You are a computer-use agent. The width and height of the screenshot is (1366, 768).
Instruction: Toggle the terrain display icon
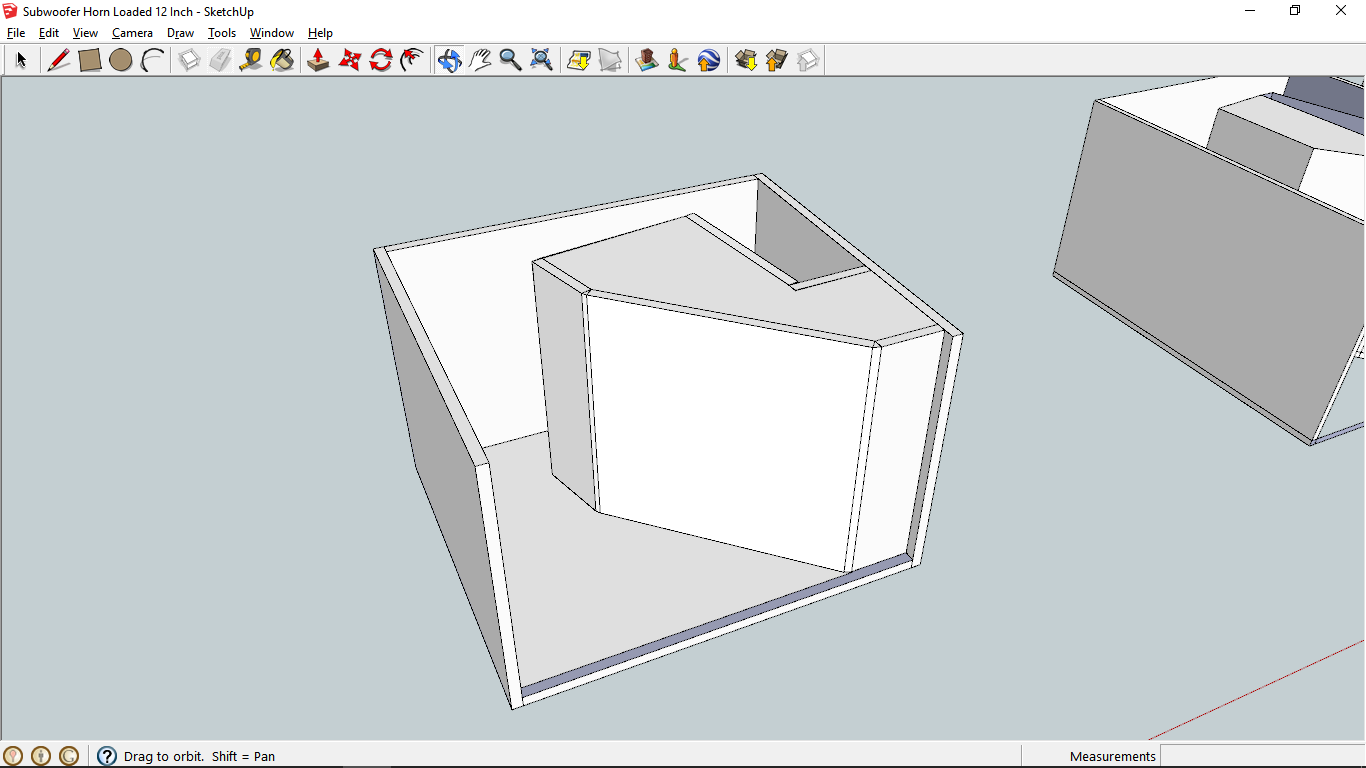(x=609, y=60)
